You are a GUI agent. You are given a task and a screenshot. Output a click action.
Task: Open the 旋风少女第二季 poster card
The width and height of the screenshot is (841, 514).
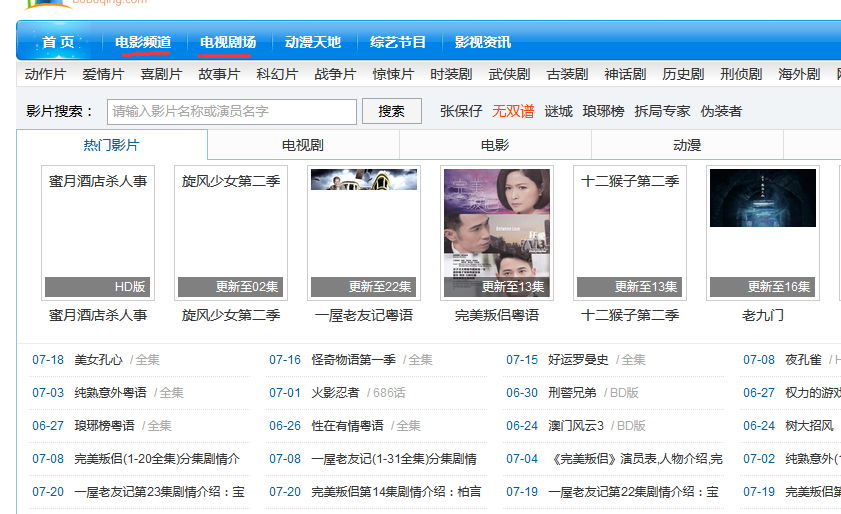[x=231, y=233]
